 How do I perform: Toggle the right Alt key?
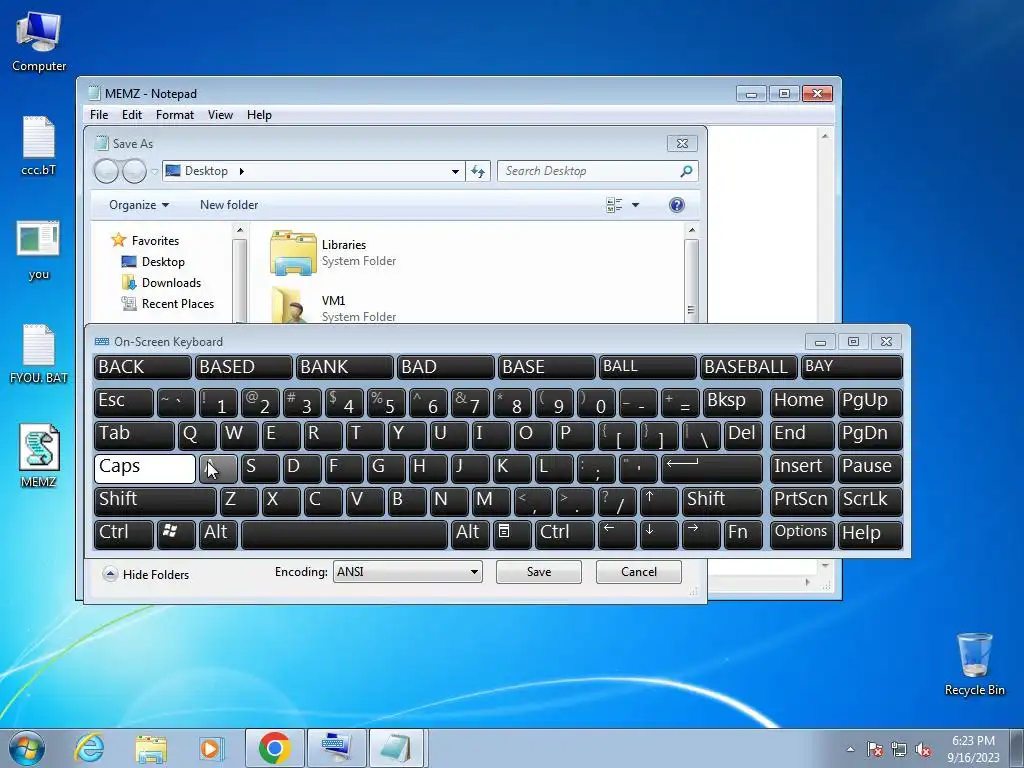tap(470, 534)
